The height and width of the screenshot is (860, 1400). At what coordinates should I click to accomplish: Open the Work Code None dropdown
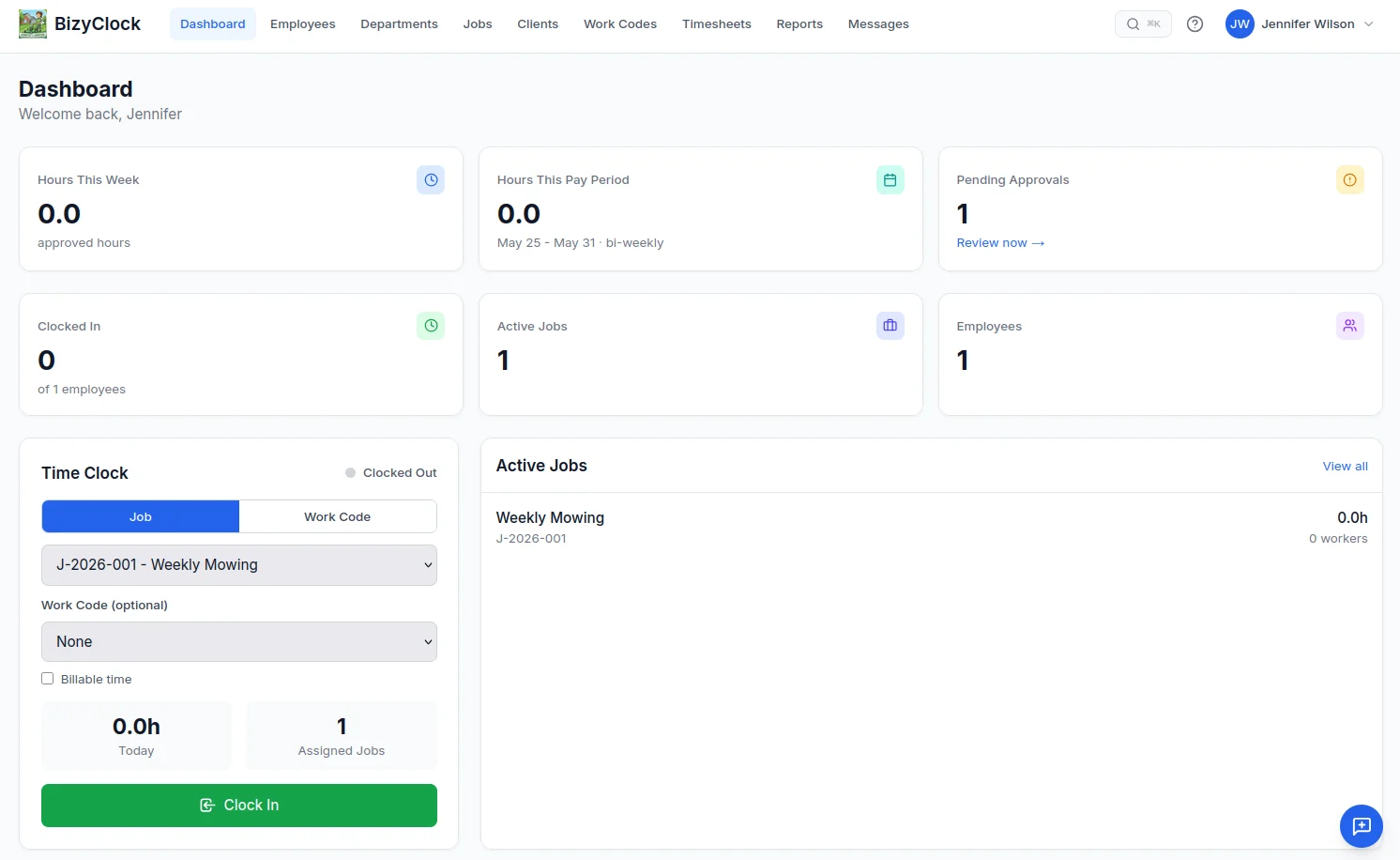click(x=239, y=642)
